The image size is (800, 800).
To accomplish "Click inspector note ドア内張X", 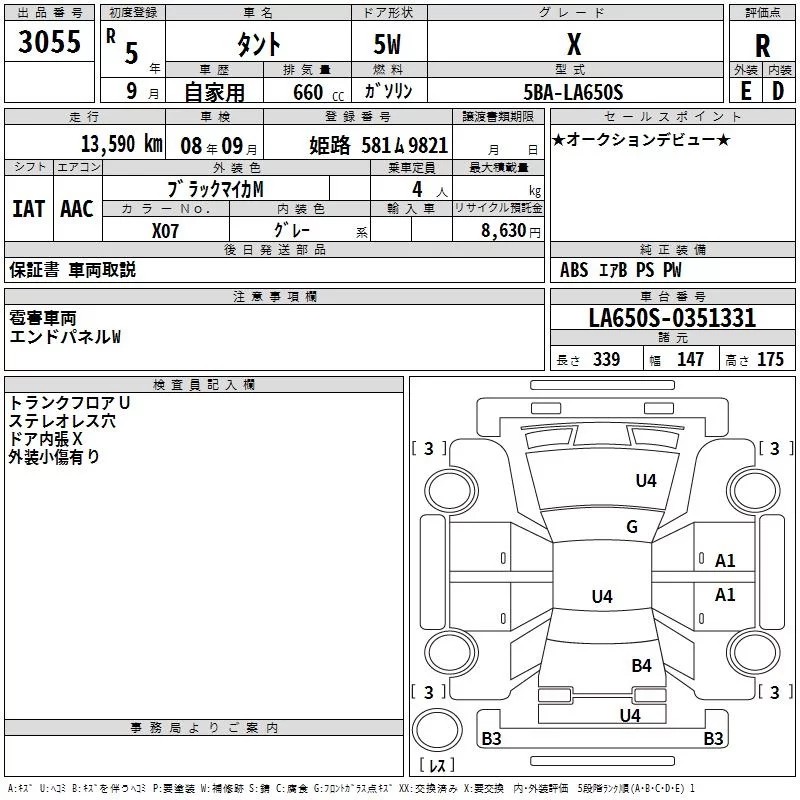I will (45, 439).
